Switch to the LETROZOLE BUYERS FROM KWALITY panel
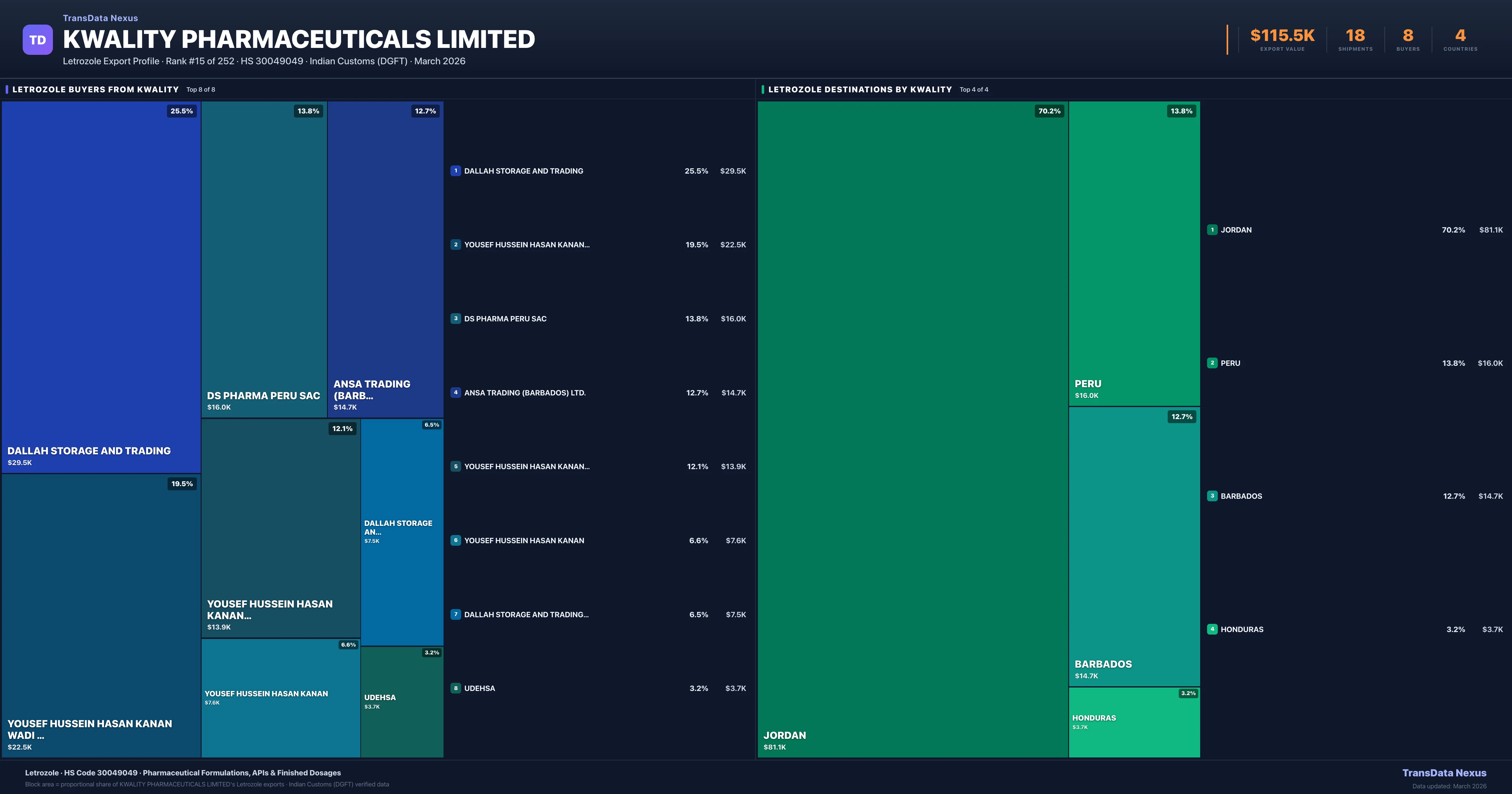 [95, 89]
